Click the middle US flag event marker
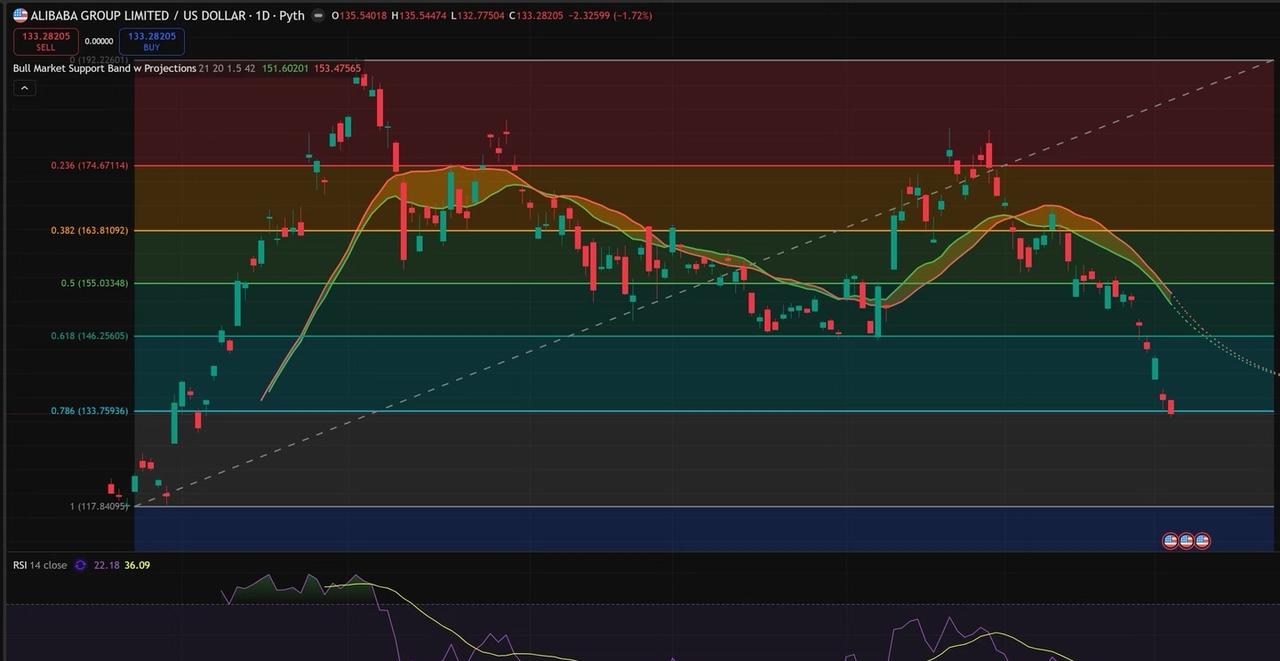The width and height of the screenshot is (1280, 661). pyautogui.click(x=1186, y=541)
